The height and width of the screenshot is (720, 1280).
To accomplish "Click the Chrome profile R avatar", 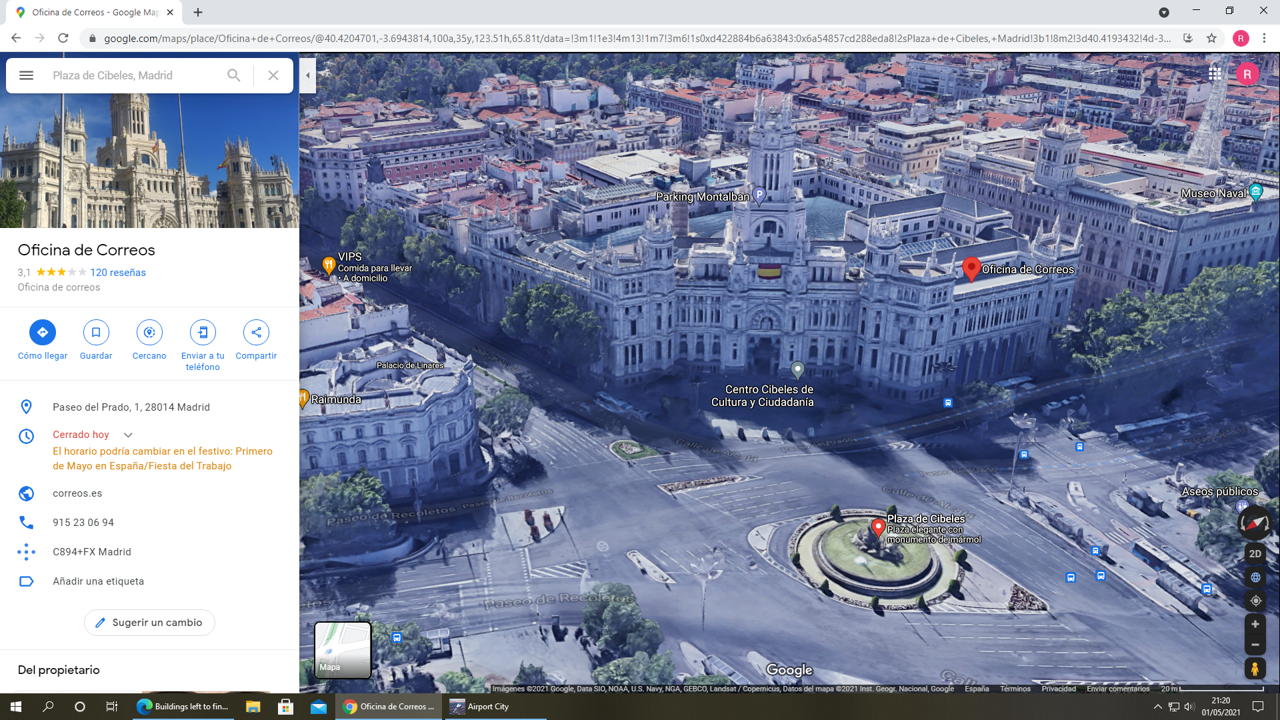I will point(1240,38).
